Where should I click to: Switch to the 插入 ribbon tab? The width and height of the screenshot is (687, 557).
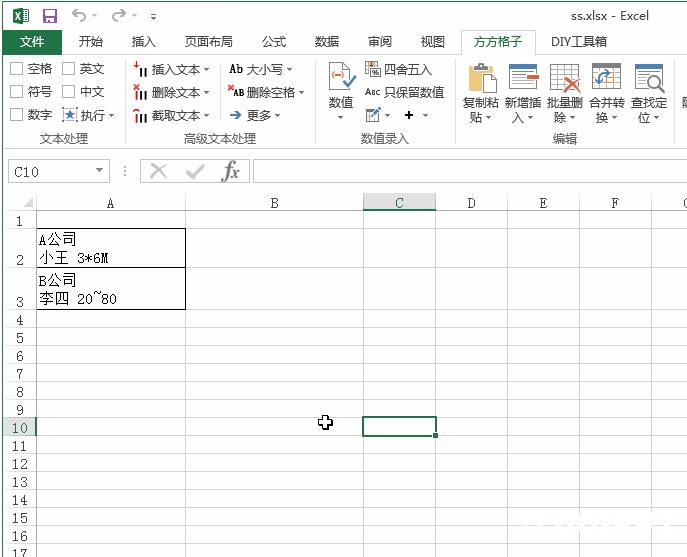(144, 42)
